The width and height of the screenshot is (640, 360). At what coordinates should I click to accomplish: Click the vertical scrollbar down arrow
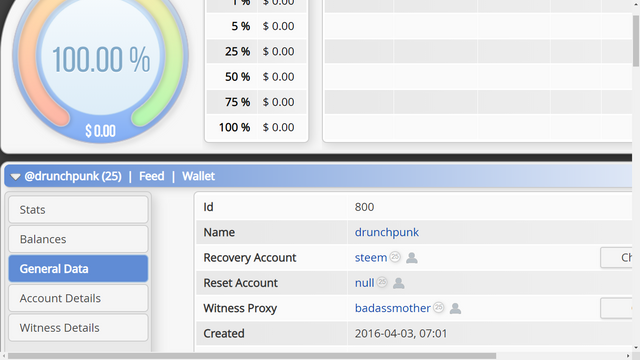click(636, 348)
